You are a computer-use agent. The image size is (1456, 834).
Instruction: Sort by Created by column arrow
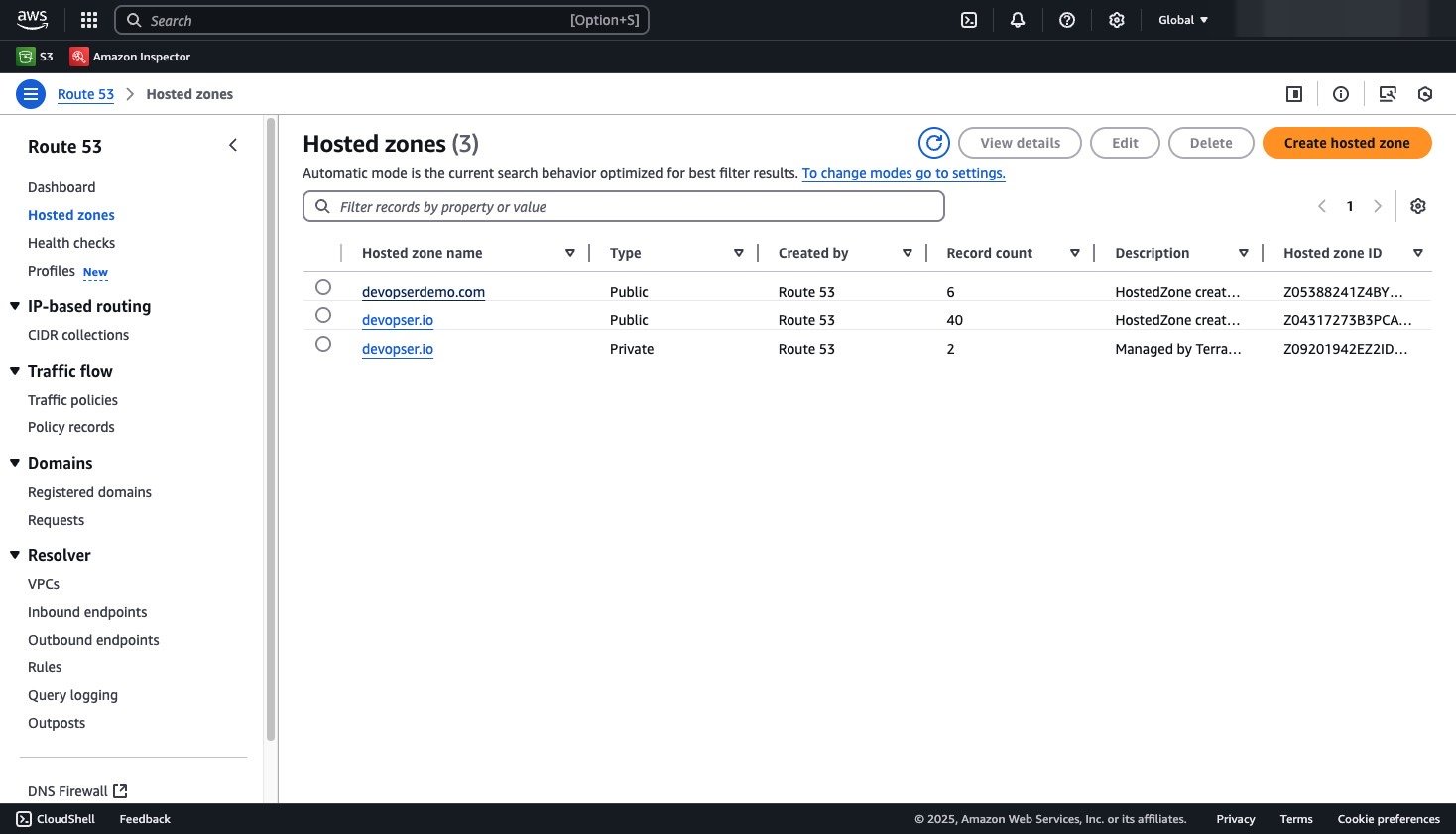click(908, 253)
